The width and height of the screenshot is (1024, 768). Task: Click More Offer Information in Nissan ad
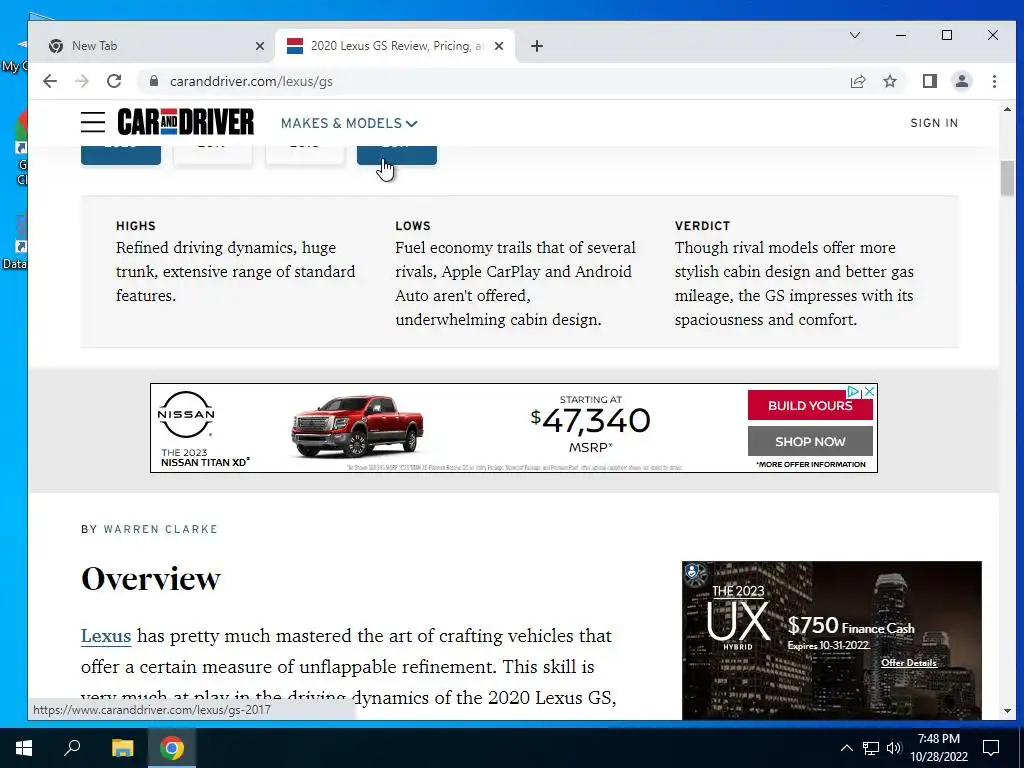point(810,464)
